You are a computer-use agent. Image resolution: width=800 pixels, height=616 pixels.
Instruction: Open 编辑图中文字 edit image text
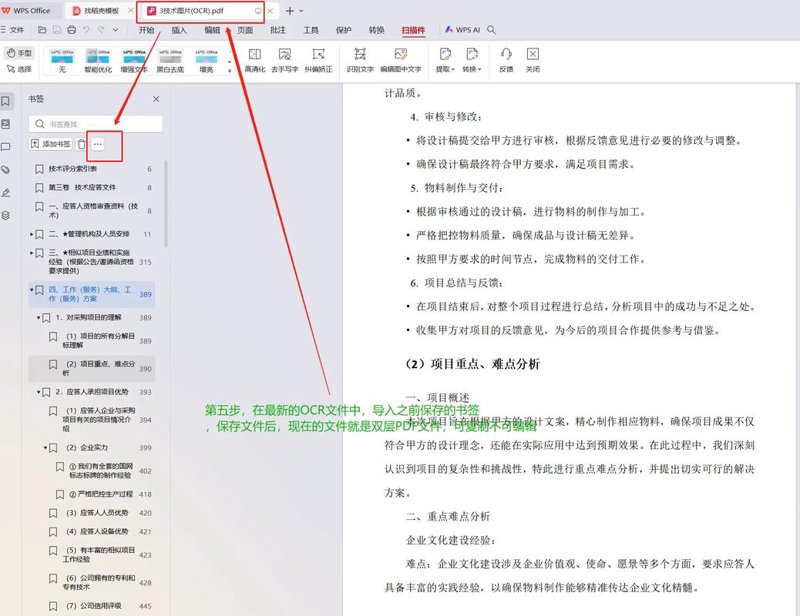tap(401, 60)
